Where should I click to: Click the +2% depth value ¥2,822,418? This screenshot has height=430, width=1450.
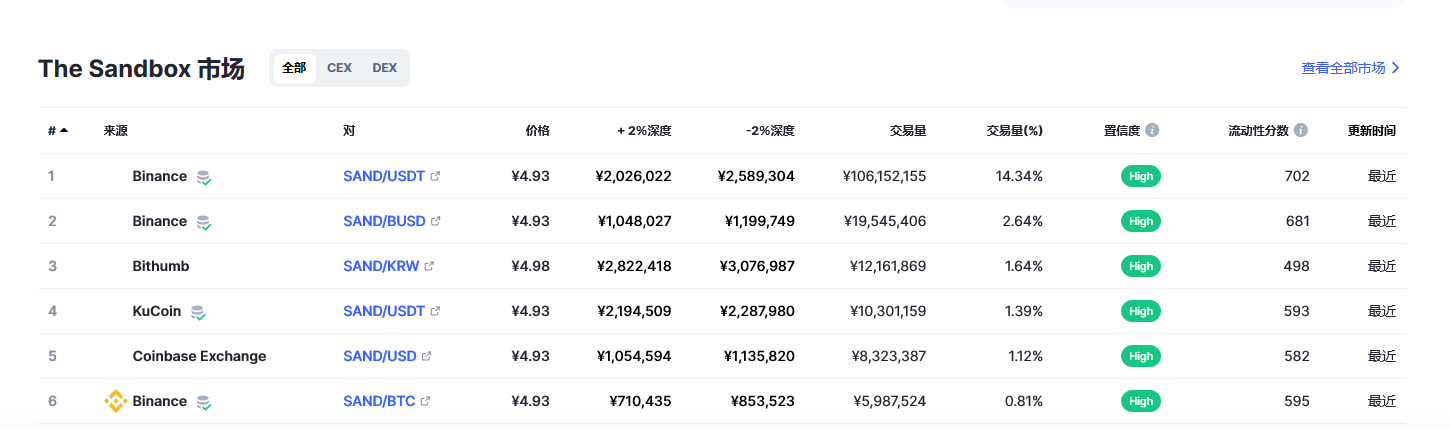[x=634, y=266]
